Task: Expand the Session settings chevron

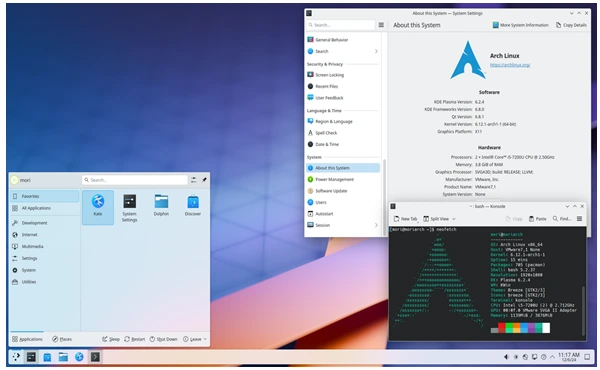Action: 376,225
